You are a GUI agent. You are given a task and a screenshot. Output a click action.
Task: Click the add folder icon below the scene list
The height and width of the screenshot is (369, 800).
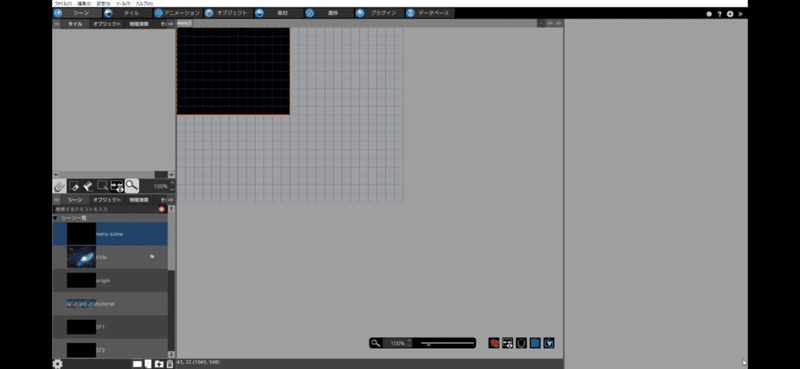(159, 363)
